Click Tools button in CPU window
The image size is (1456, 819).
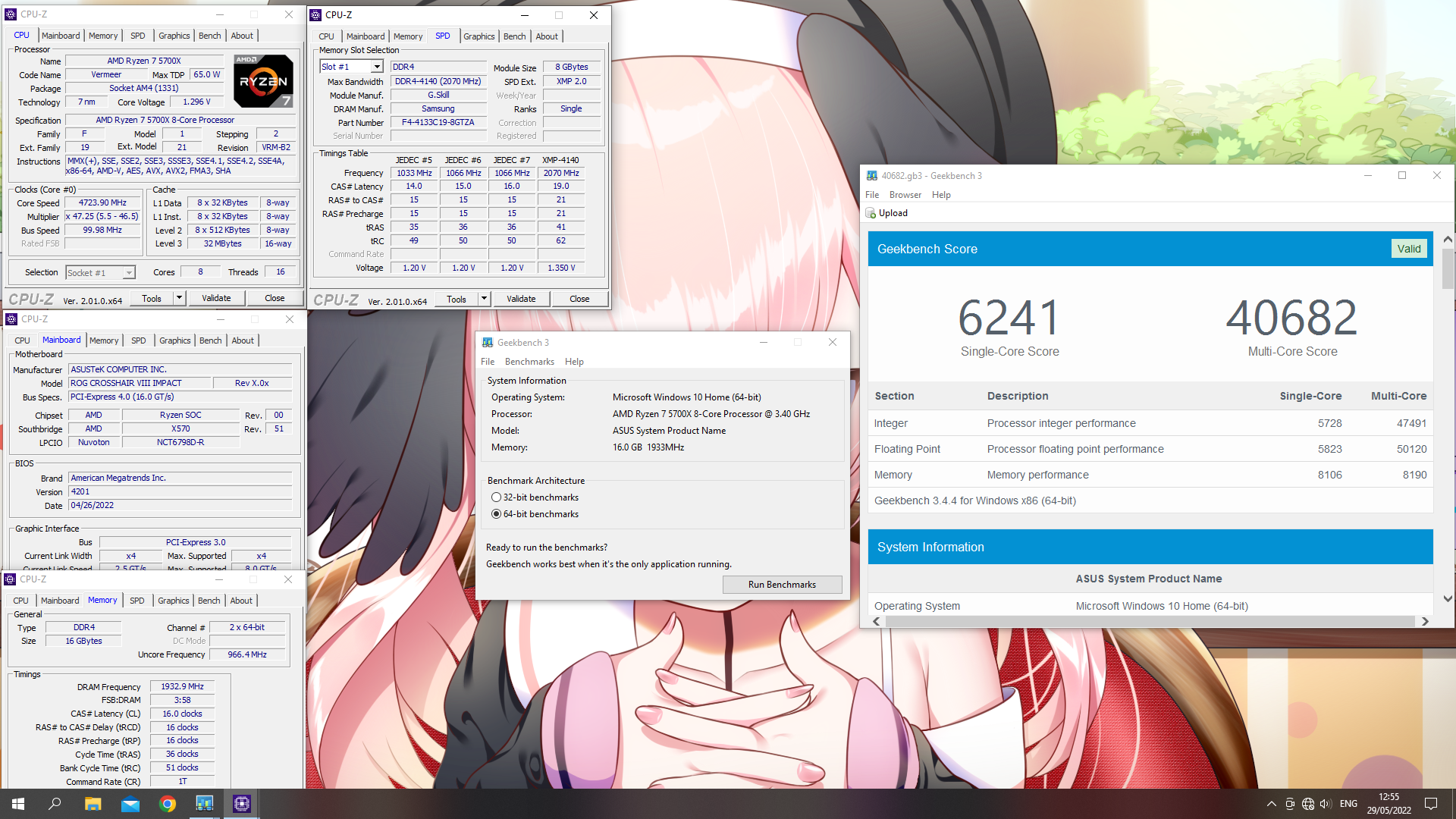pos(152,298)
